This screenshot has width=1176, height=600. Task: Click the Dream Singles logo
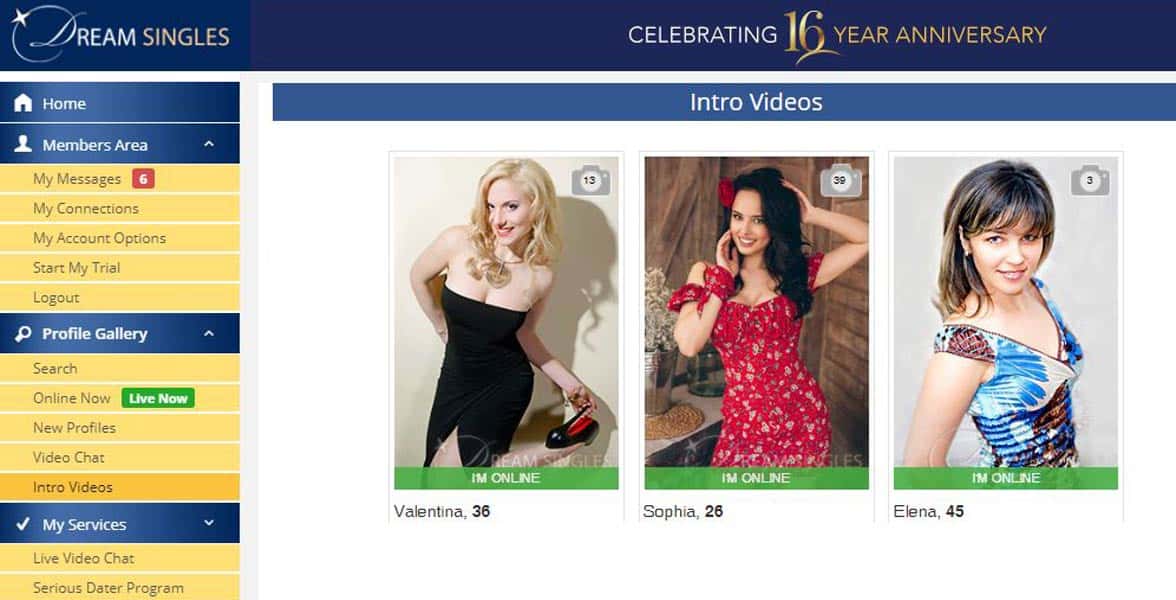pyautogui.click(x=121, y=35)
